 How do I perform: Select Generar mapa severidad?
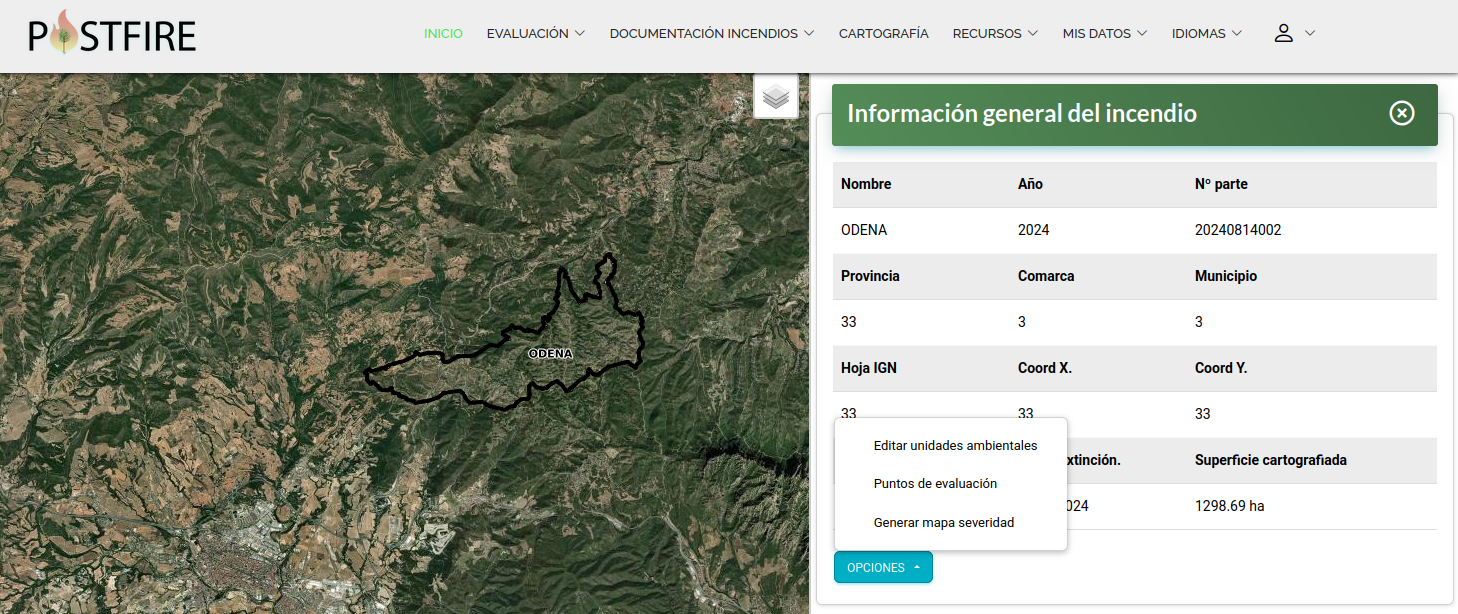tap(943, 522)
